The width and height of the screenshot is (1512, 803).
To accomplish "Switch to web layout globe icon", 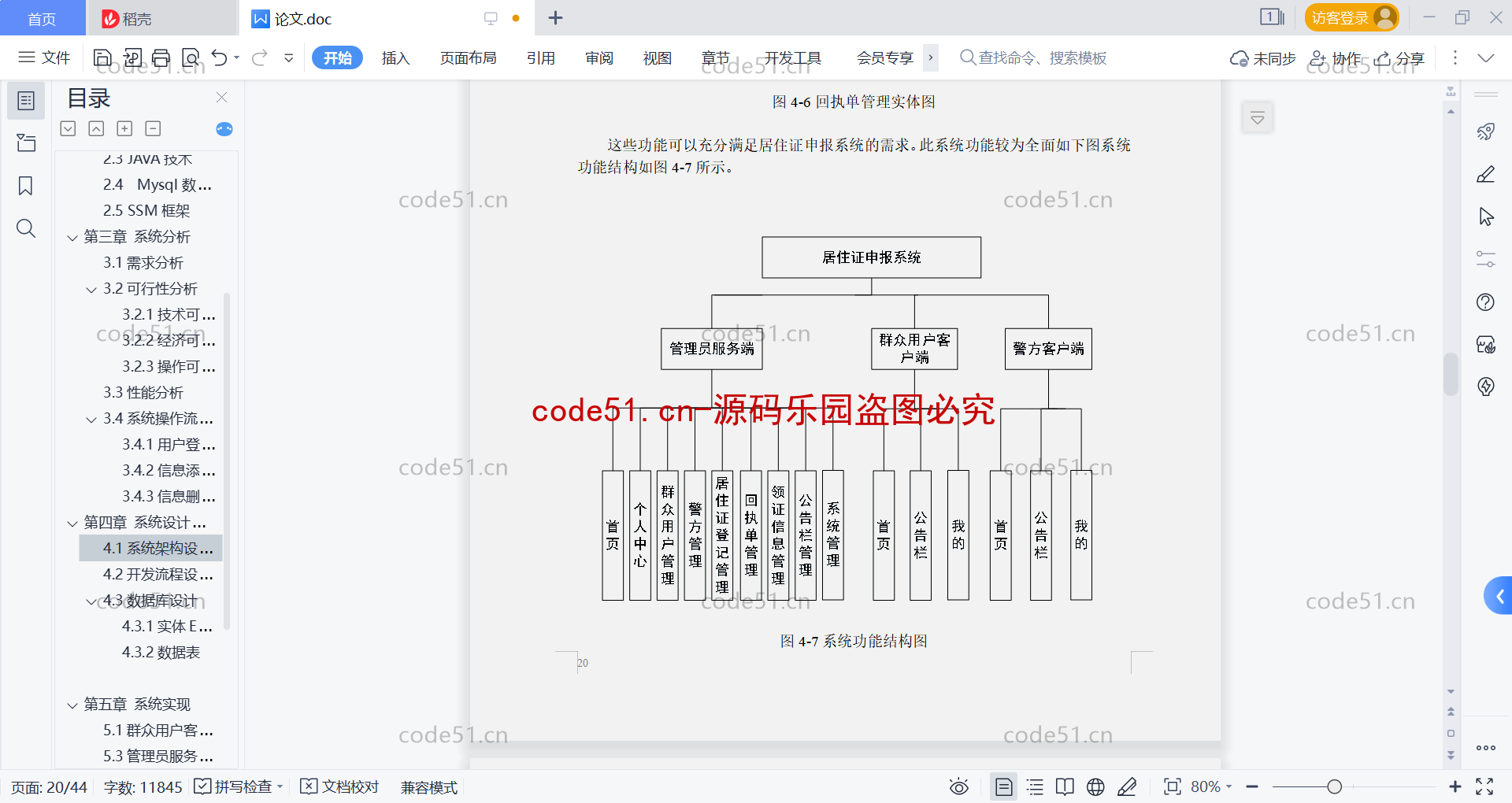I will click(1095, 787).
